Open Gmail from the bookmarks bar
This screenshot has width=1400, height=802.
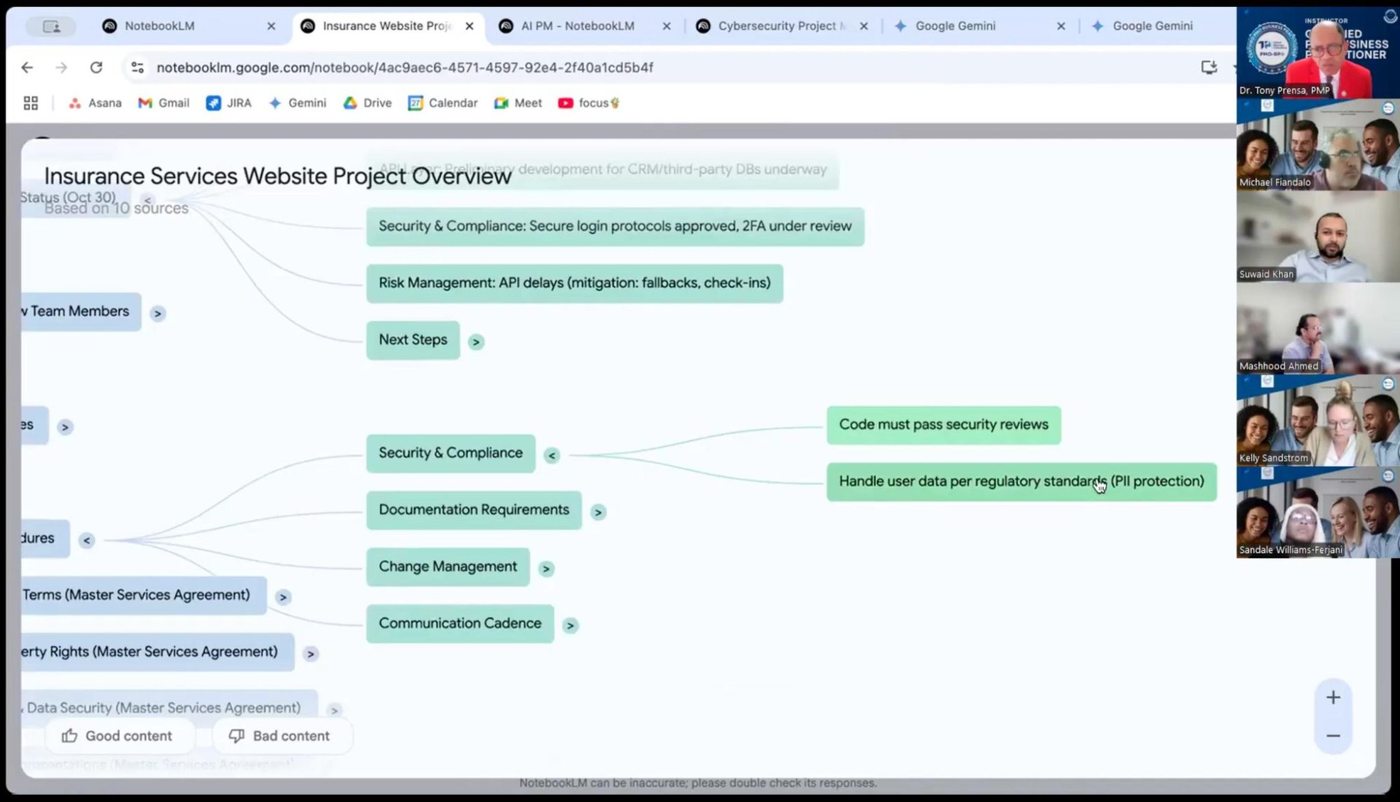163,102
